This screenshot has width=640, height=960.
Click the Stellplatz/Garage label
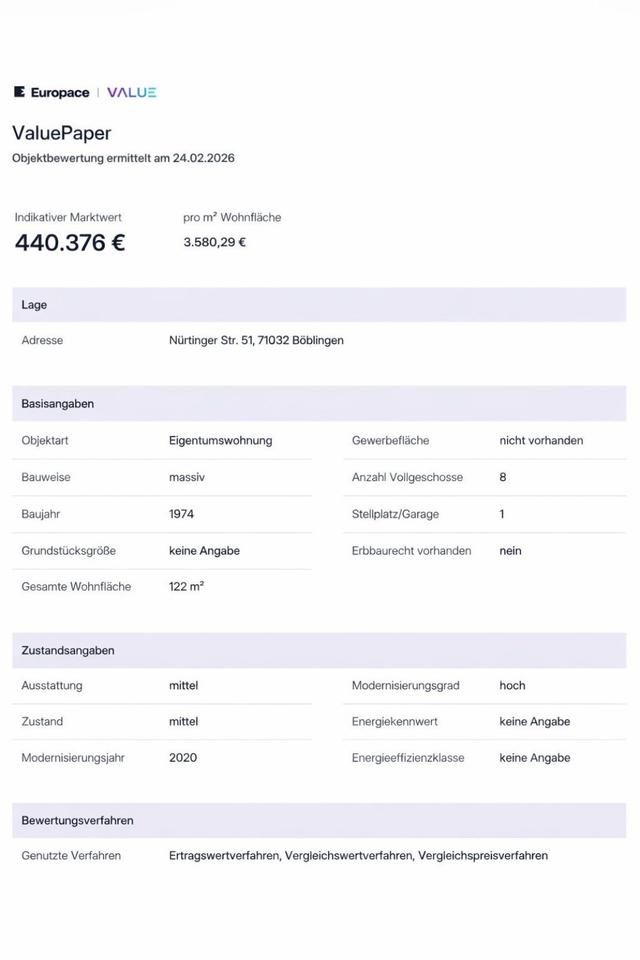point(395,514)
